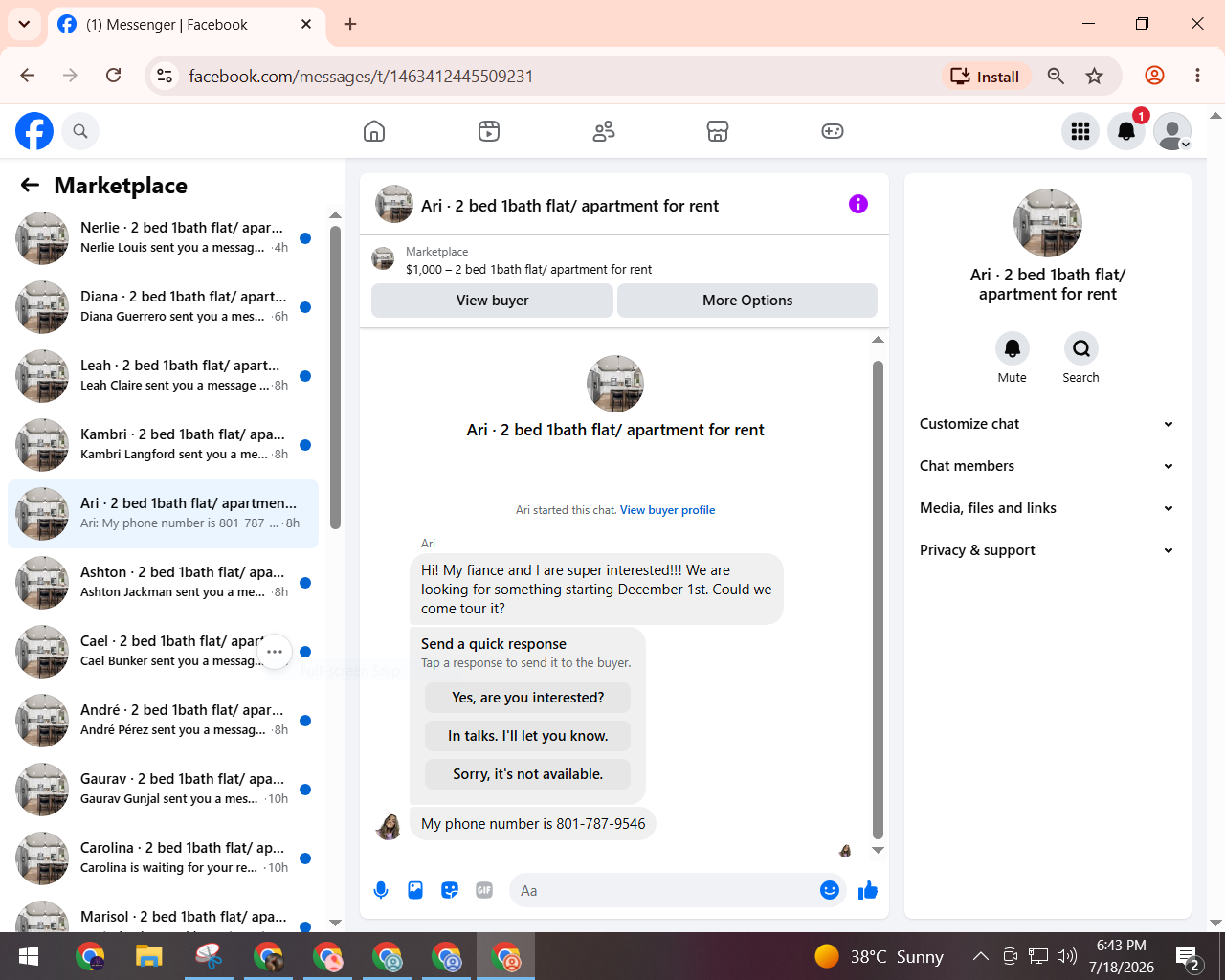Viewport: 1225px width, 980px height.
Task: Record a voice clip with the microphone icon
Action: pyautogui.click(x=381, y=891)
